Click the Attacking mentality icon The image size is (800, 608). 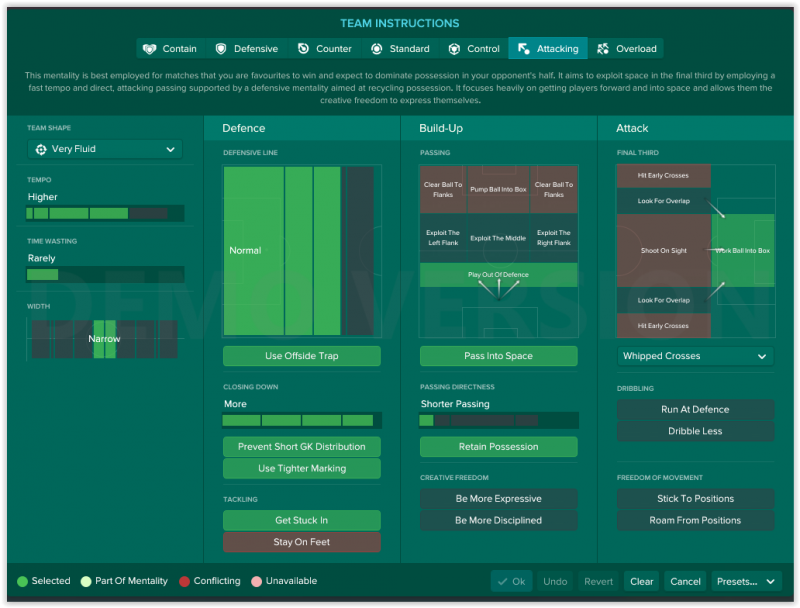coord(523,49)
